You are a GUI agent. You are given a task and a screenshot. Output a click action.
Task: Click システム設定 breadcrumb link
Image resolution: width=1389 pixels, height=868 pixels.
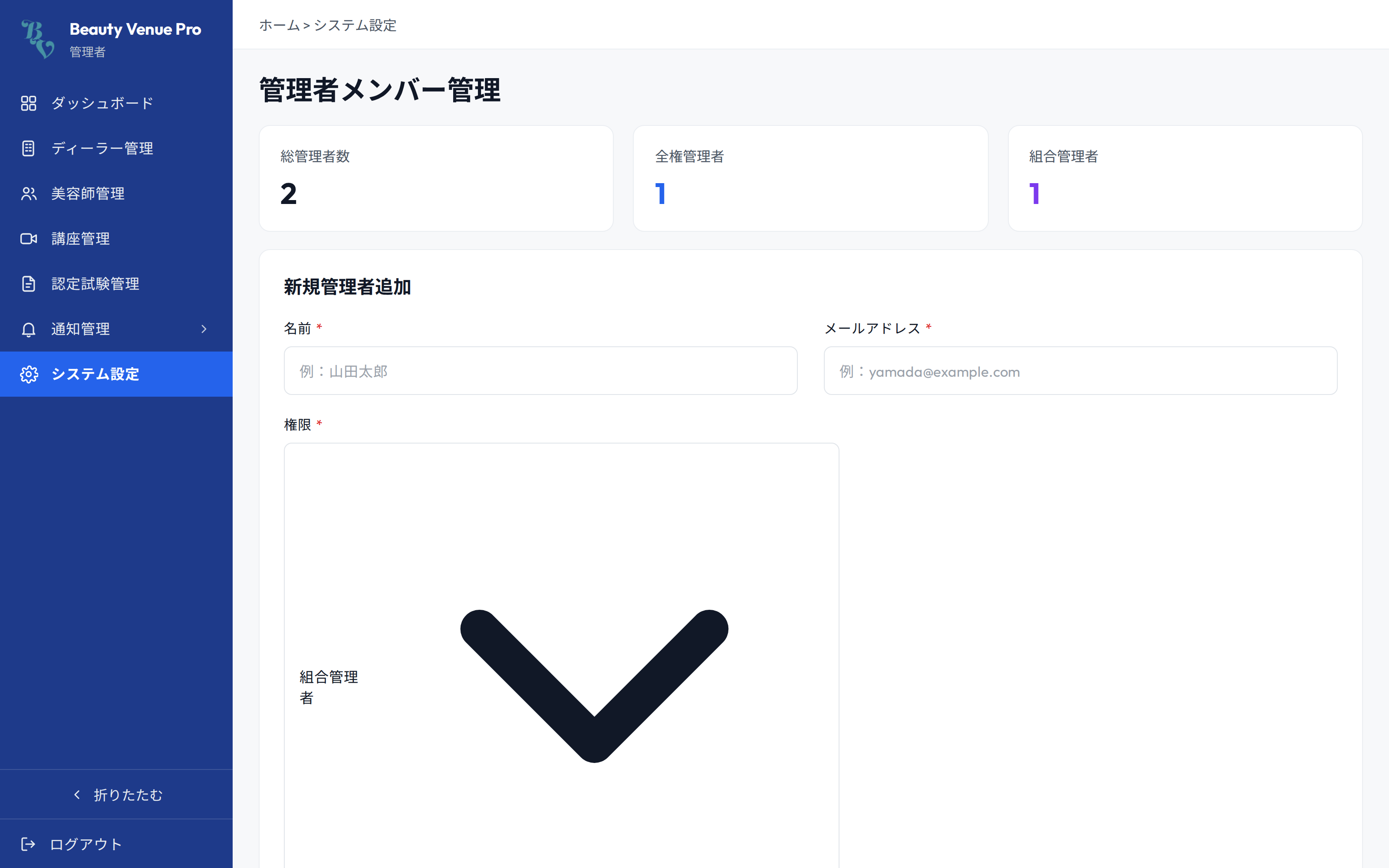355,25
